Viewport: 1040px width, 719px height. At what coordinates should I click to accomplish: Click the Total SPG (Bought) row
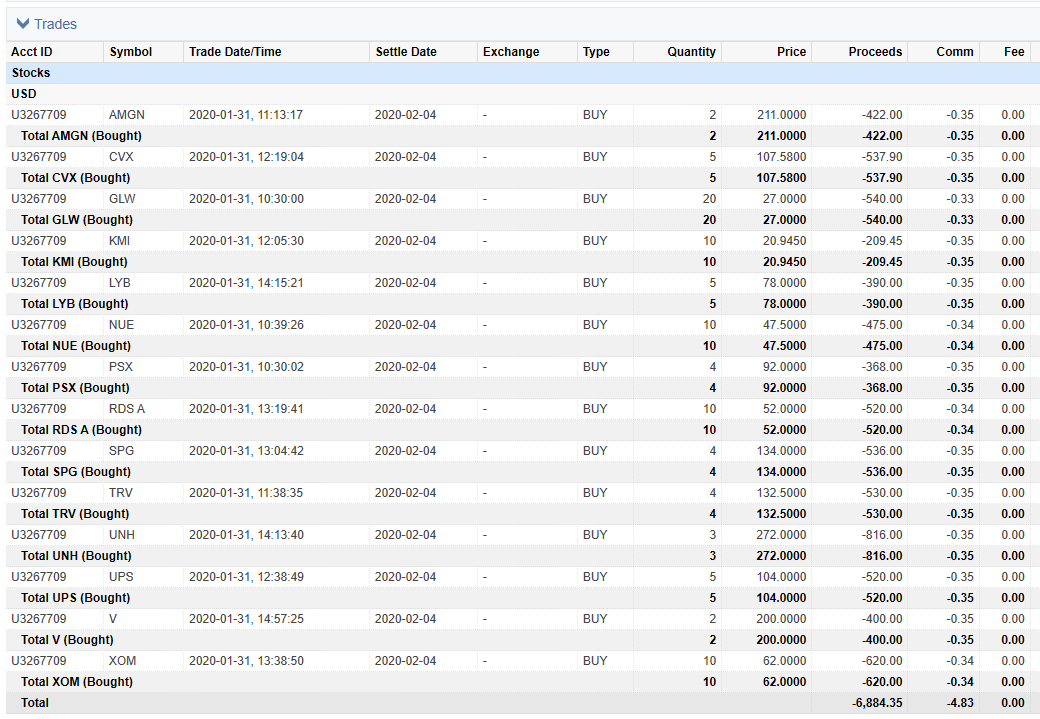pos(523,472)
